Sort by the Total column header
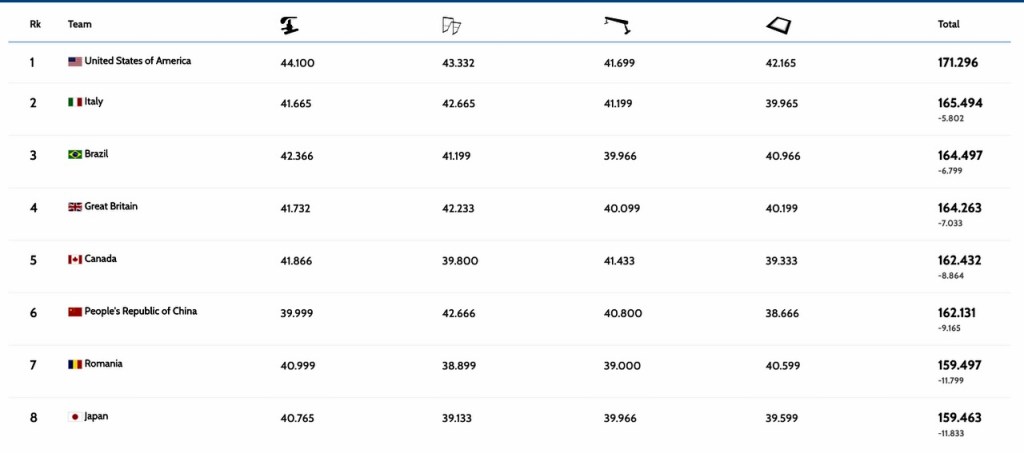This screenshot has height=453, width=1024. click(948, 24)
